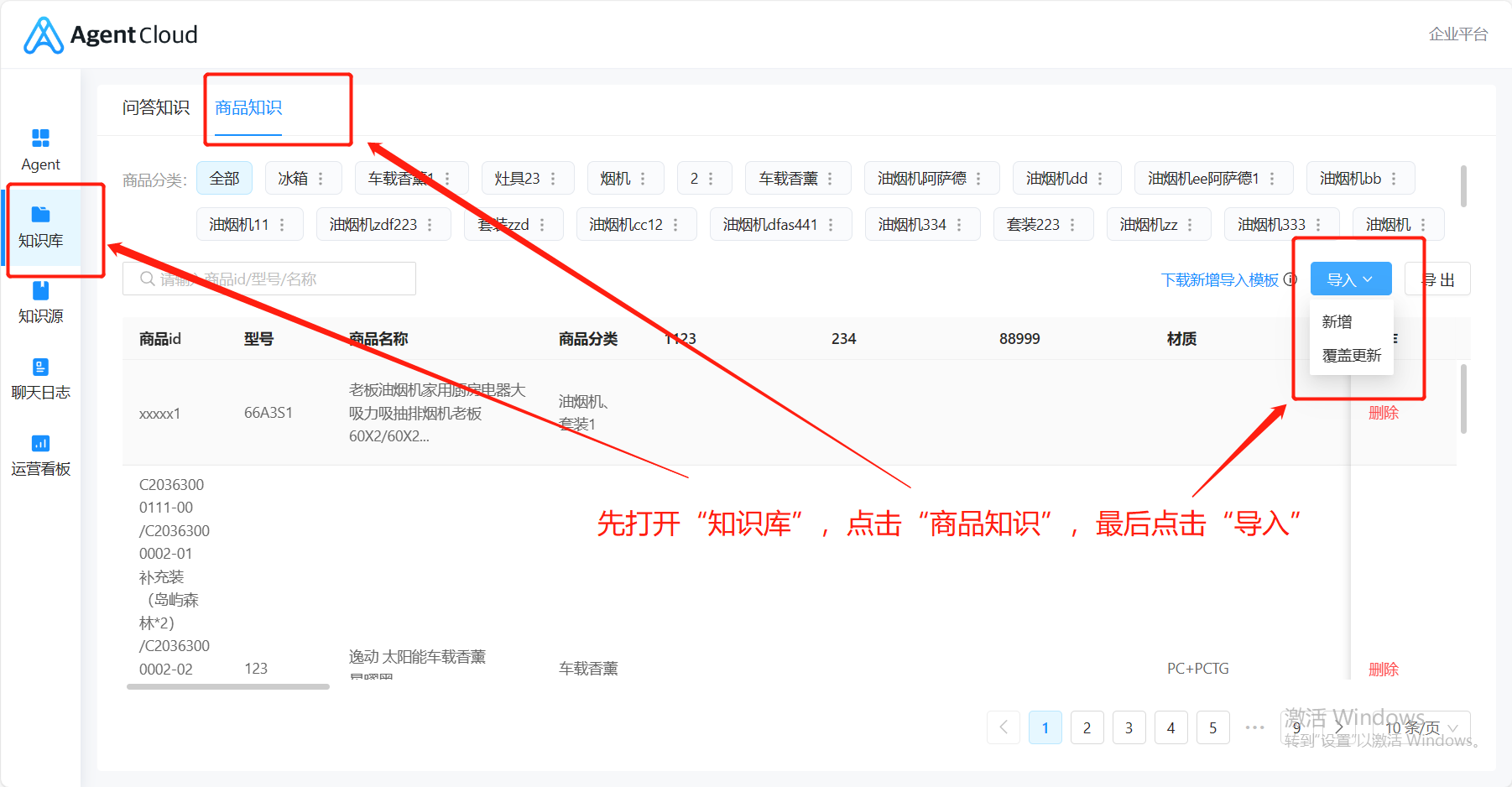This screenshot has width=1512, height=787.
Task: Switch to the 商品知识 tab
Action: pos(248,107)
